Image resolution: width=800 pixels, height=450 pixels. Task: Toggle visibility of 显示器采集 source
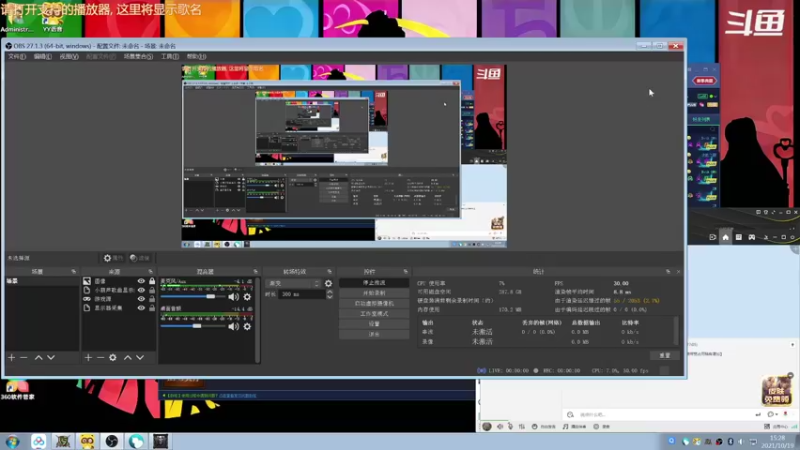coord(141,308)
